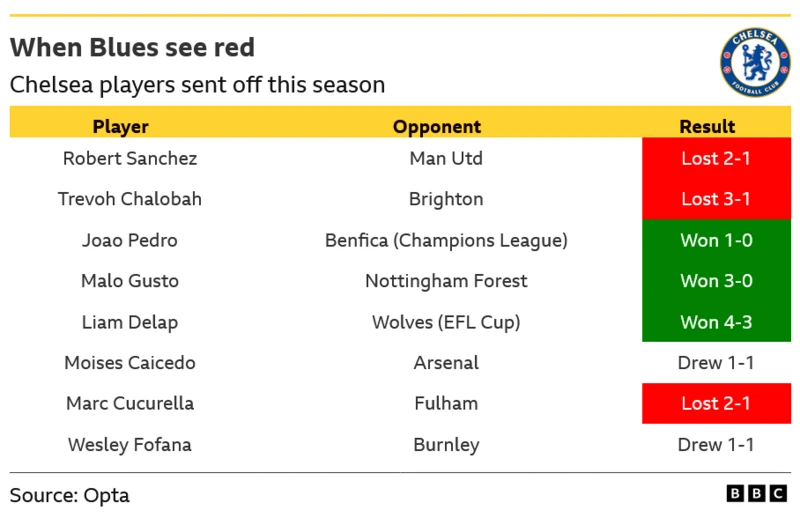Image resolution: width=800 pixels, height=518 pixels.
Task: Click the Moises Caicedo player name
Action: click(130, 363)
